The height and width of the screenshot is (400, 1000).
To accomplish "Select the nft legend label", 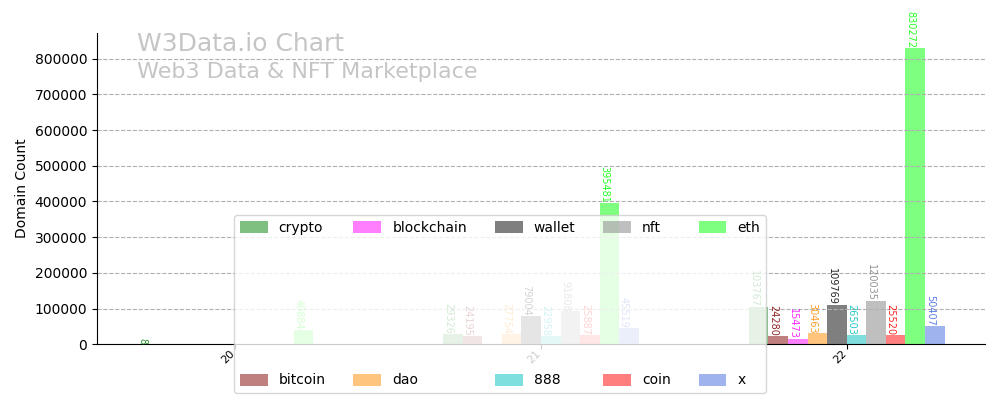I will [650, 228].
